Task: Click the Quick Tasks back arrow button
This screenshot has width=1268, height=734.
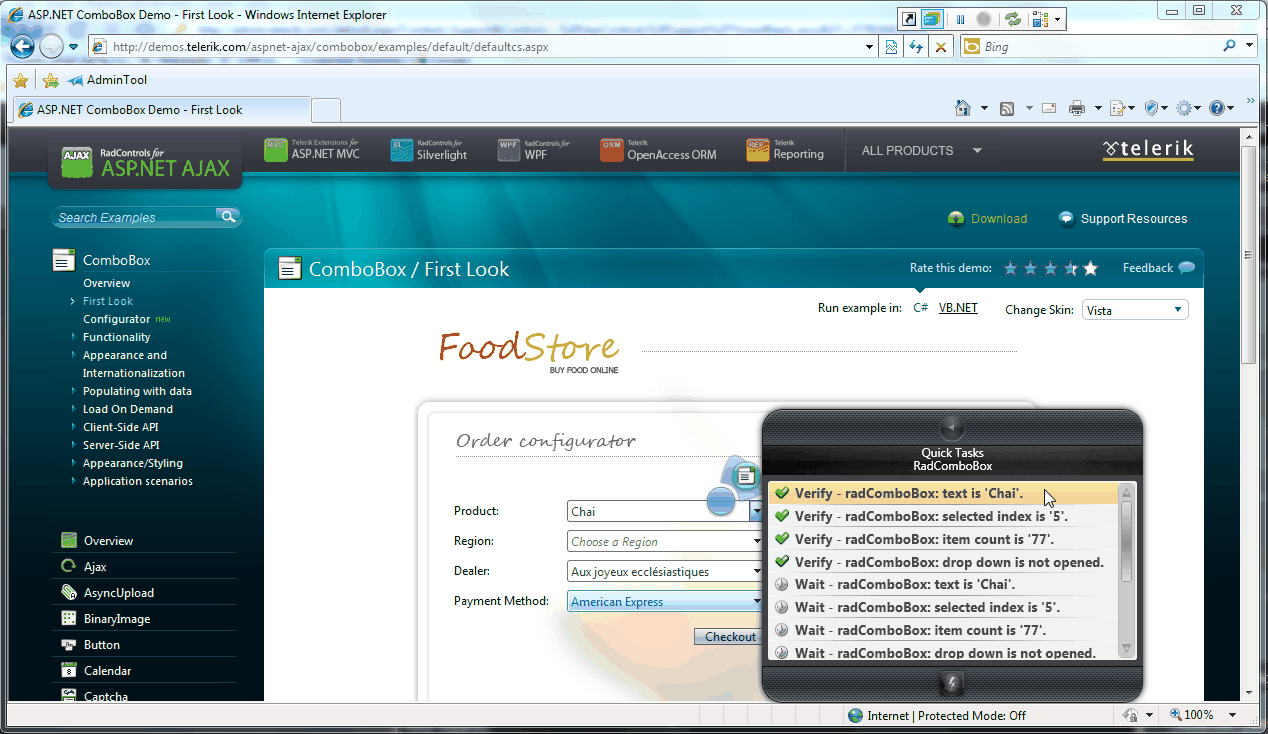Action: click(952, 427)
